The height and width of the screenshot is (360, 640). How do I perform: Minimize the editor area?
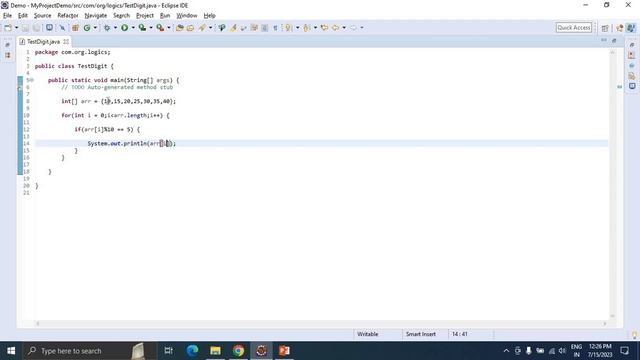604,40
